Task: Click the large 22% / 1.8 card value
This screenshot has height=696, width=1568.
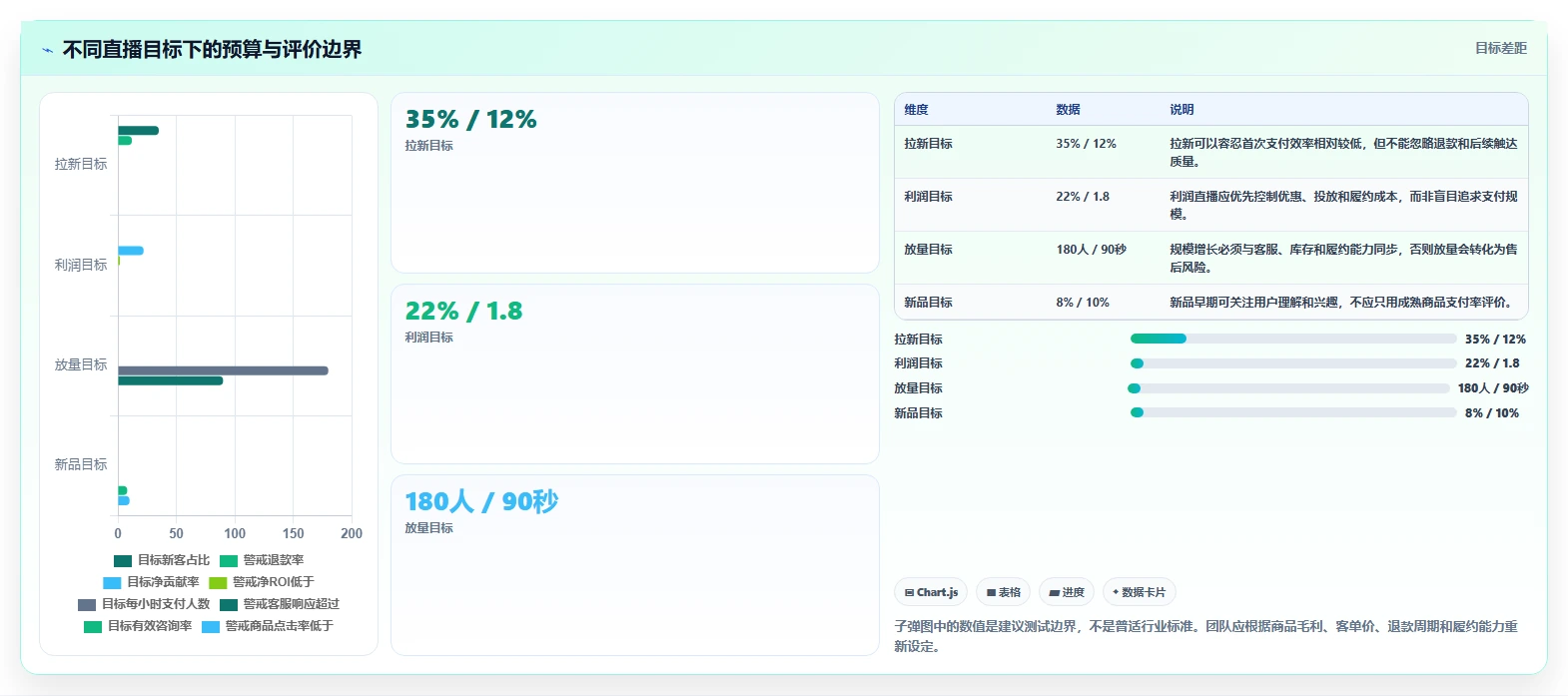Action: [463, 312]
